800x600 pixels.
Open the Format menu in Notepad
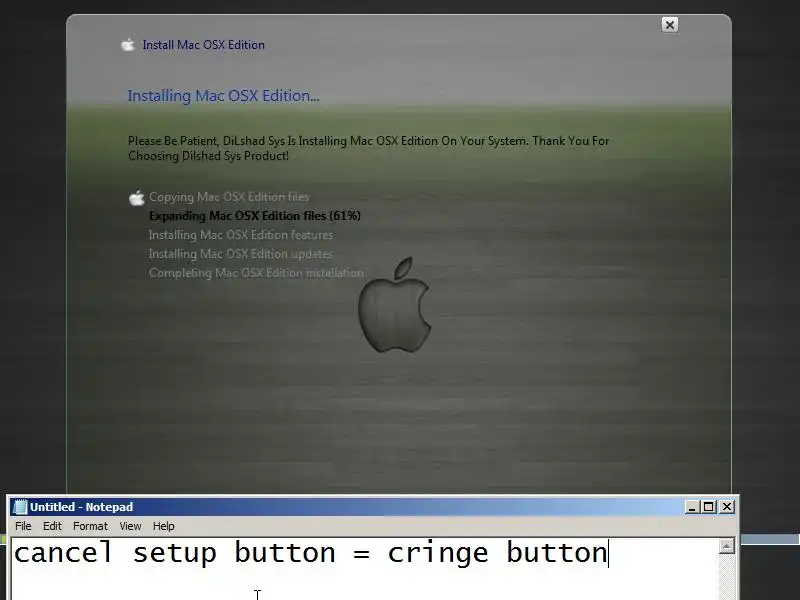[x=90, y=526]
